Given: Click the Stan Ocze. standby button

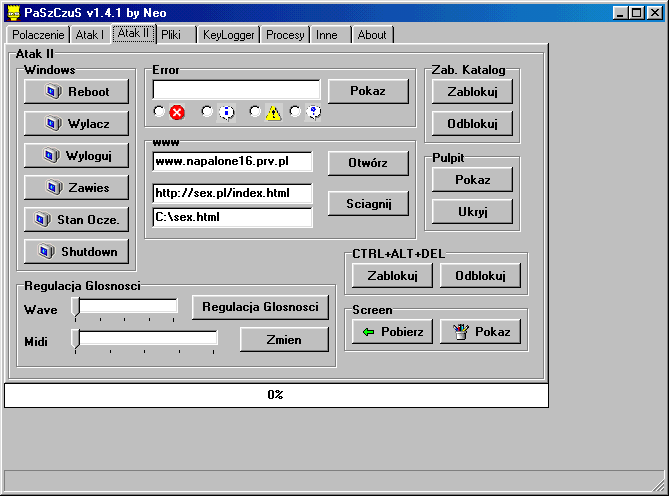Looking at the screenshot, I should click(x=77, y=220).
